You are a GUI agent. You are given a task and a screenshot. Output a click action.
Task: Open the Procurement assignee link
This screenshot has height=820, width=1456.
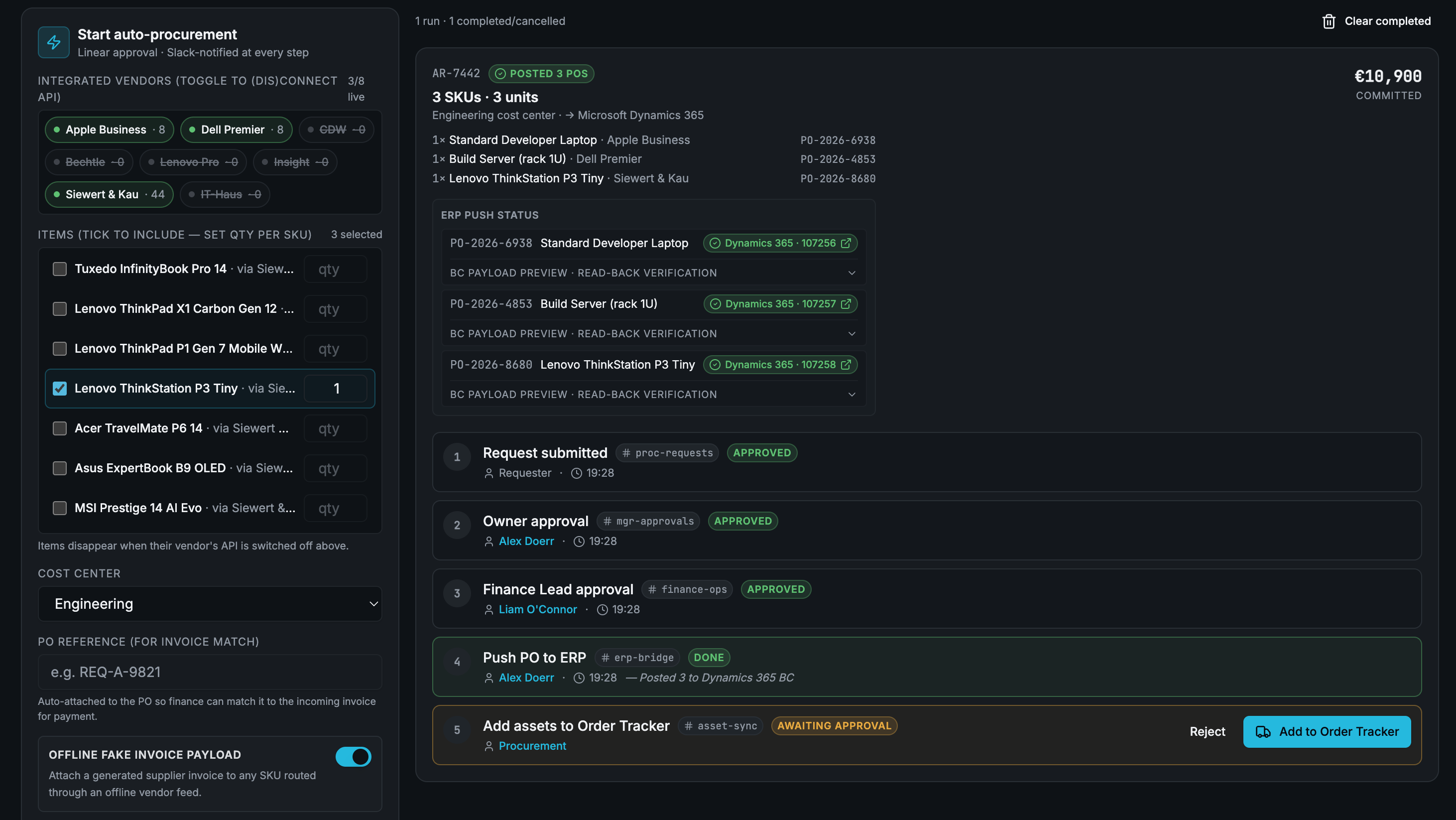pyautogui.click(x=532, y=746)
